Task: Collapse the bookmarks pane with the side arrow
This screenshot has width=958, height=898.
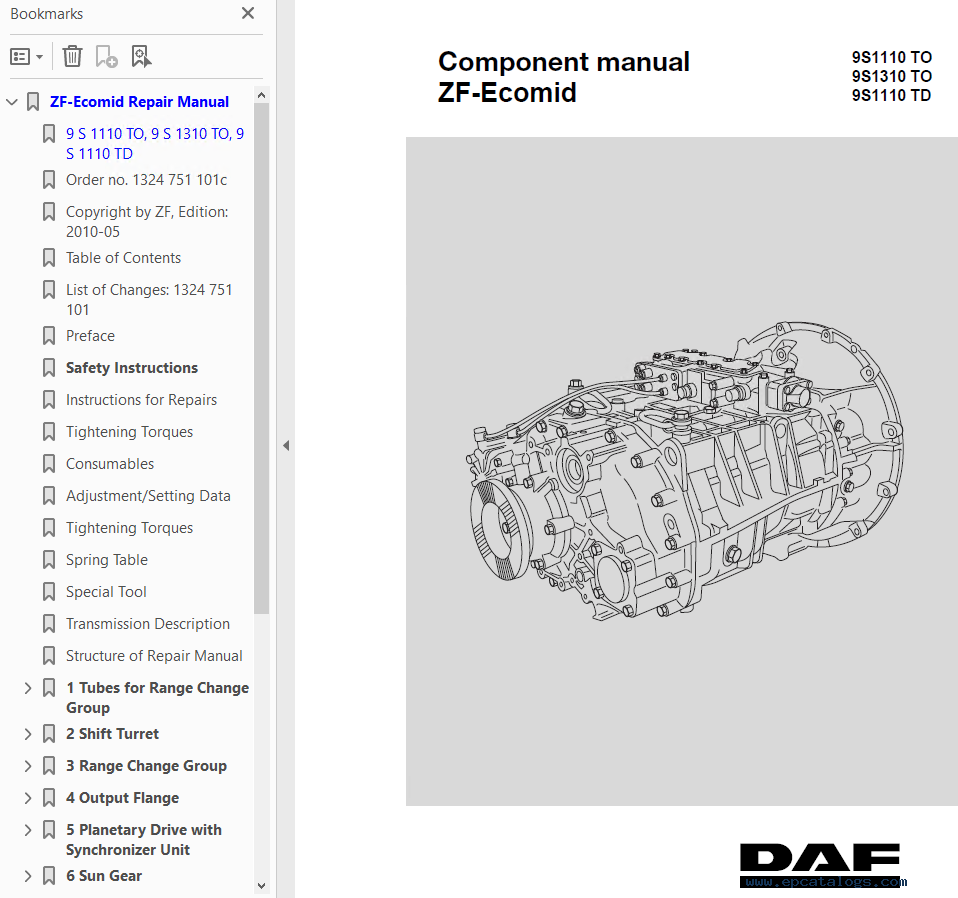Action: 286,445
